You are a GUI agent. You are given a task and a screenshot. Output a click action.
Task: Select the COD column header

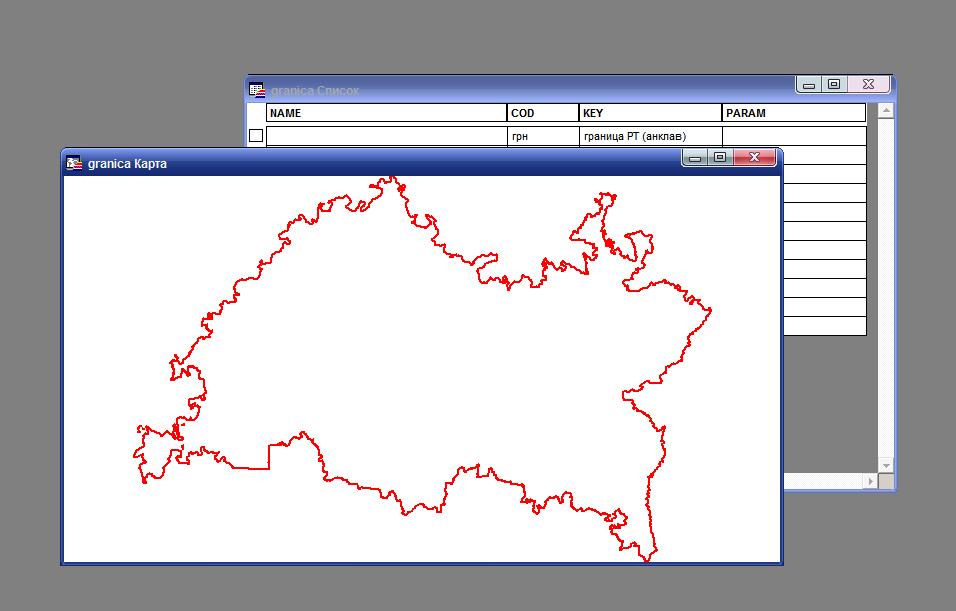pyautogui.click(x=543, y=113)
